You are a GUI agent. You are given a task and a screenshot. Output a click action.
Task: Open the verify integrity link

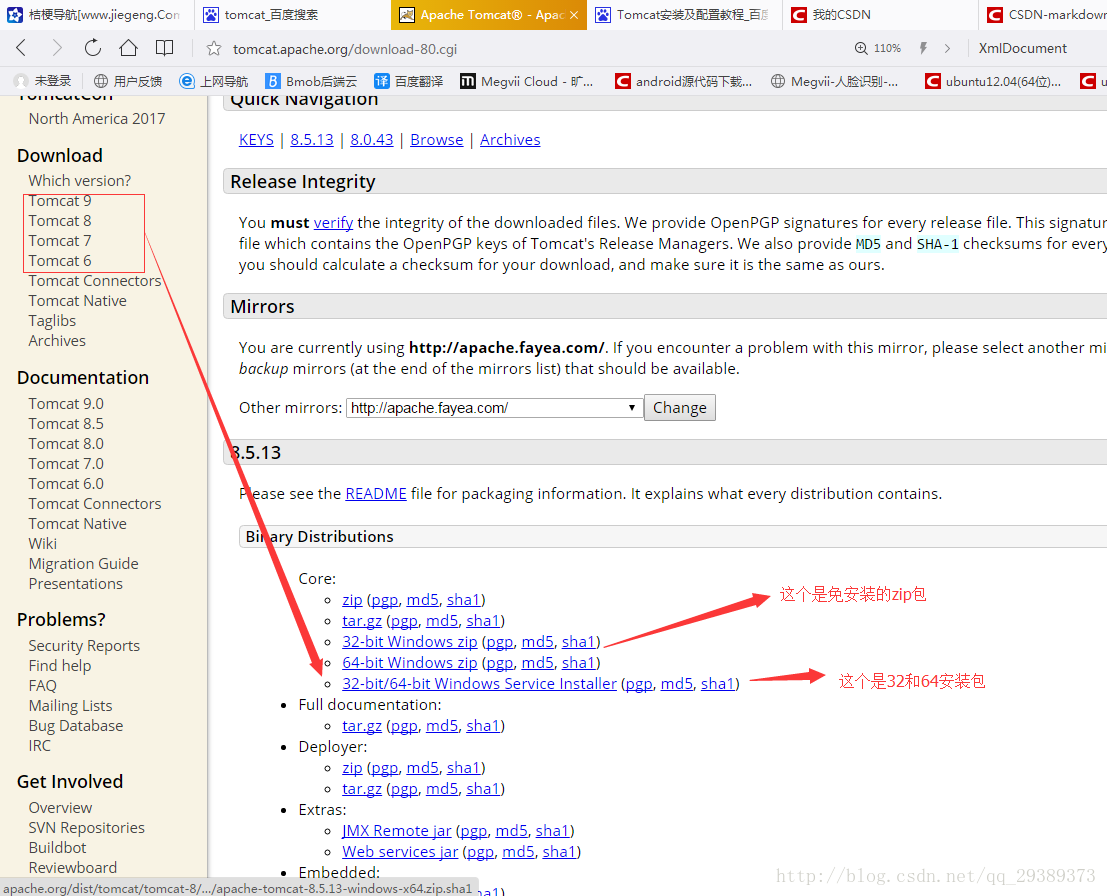[x=333, y=222]
